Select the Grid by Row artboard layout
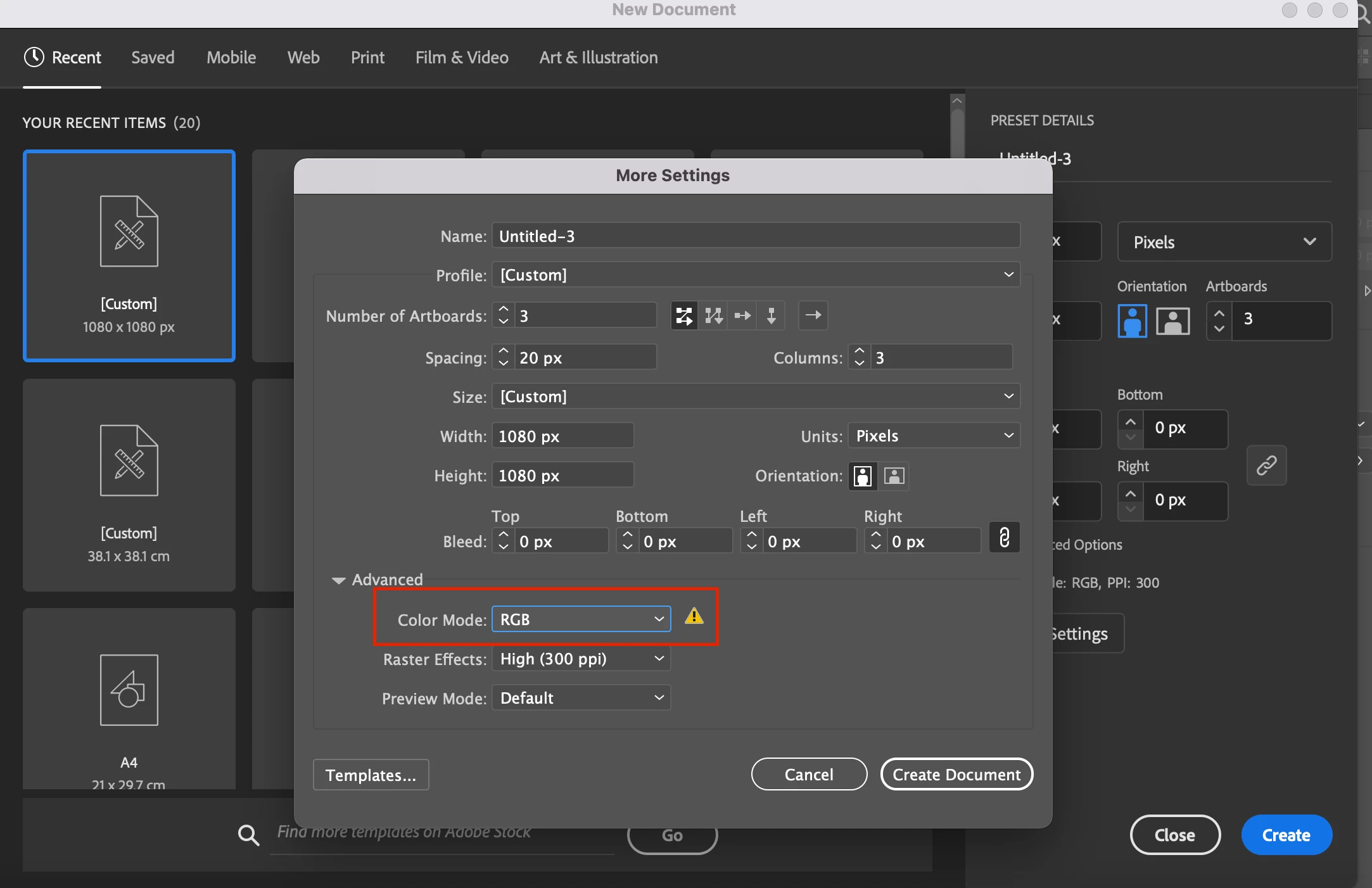 click(x=684, y=315)
